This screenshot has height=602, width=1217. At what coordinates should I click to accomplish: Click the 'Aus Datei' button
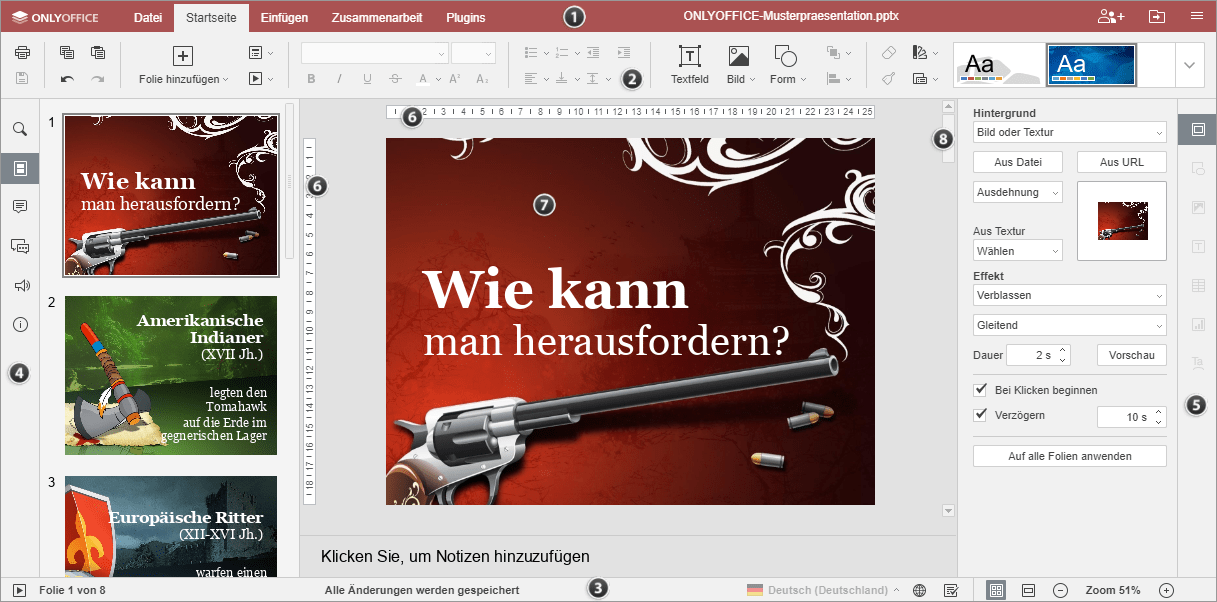pyautogui.click(x=1017, y=162)
